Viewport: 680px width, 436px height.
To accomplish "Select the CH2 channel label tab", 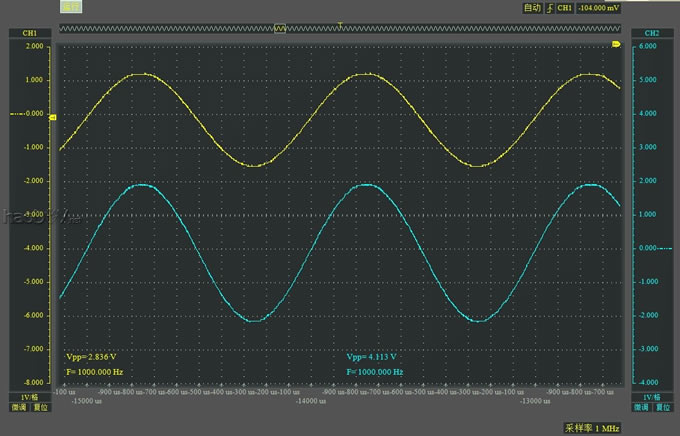I will point(651,33).
